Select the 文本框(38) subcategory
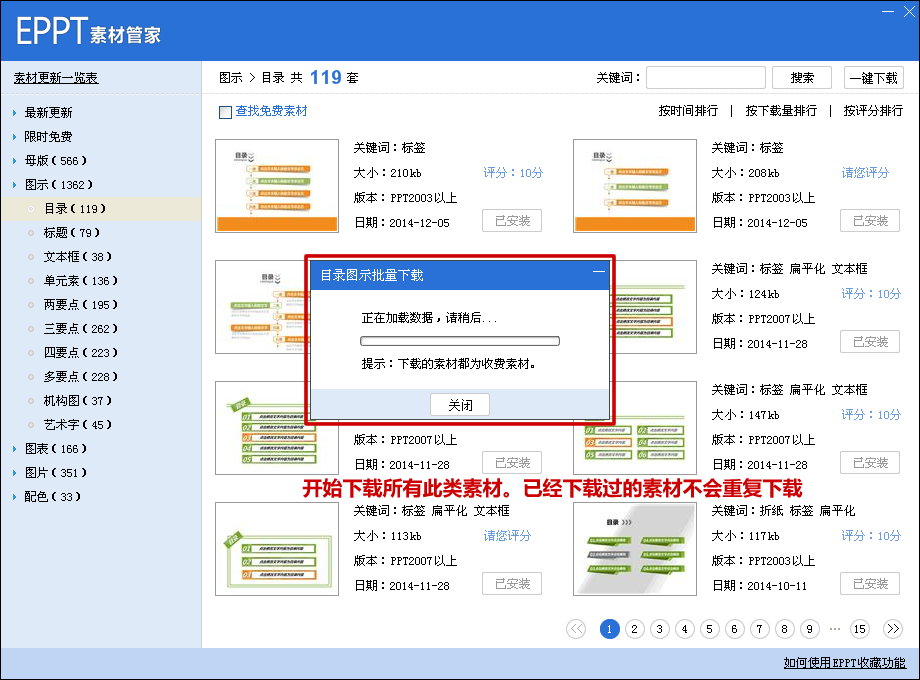Screen dimensions: 920x680 pos(77,257)
